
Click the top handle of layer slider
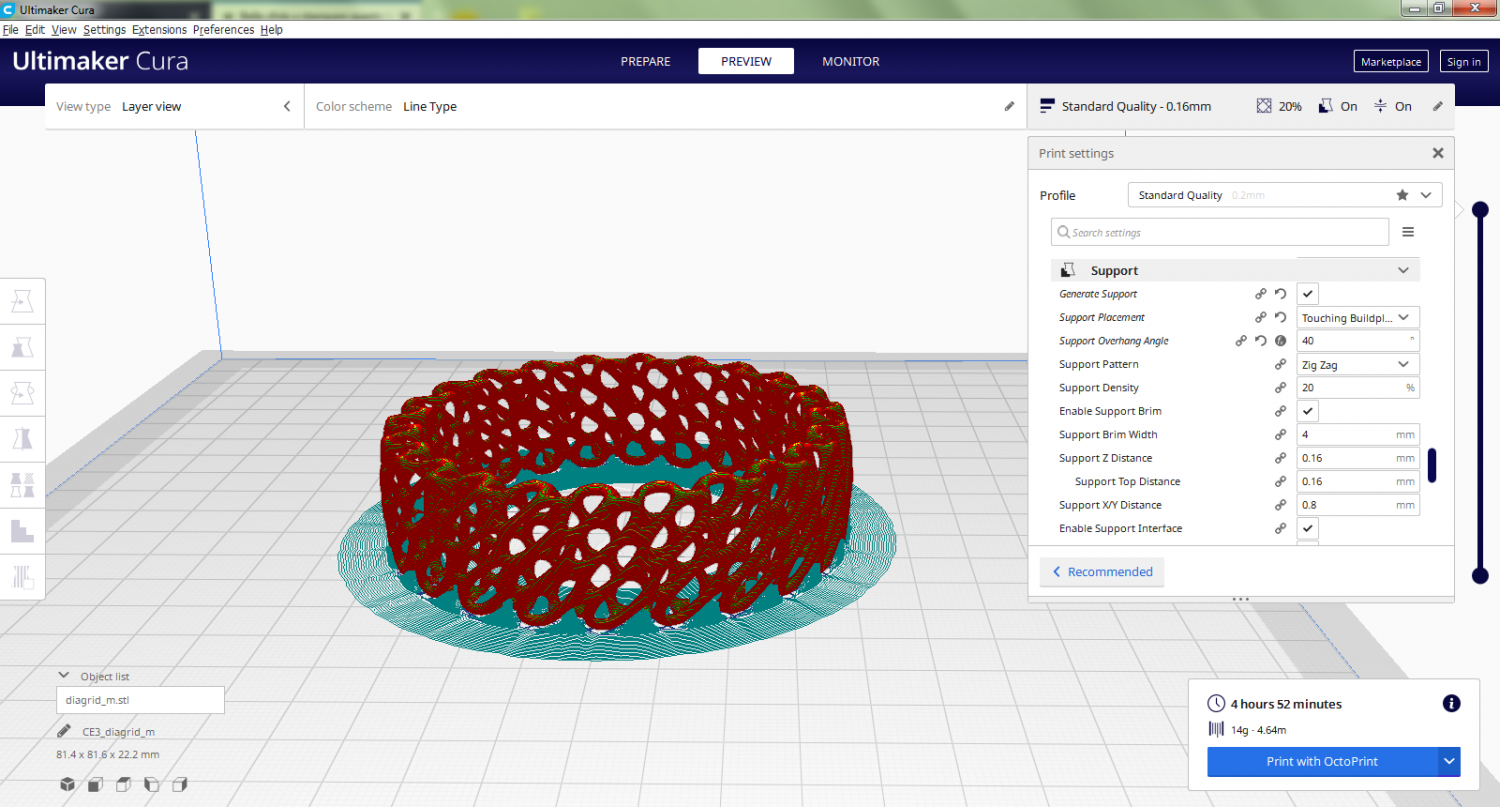pos(1481,209)
